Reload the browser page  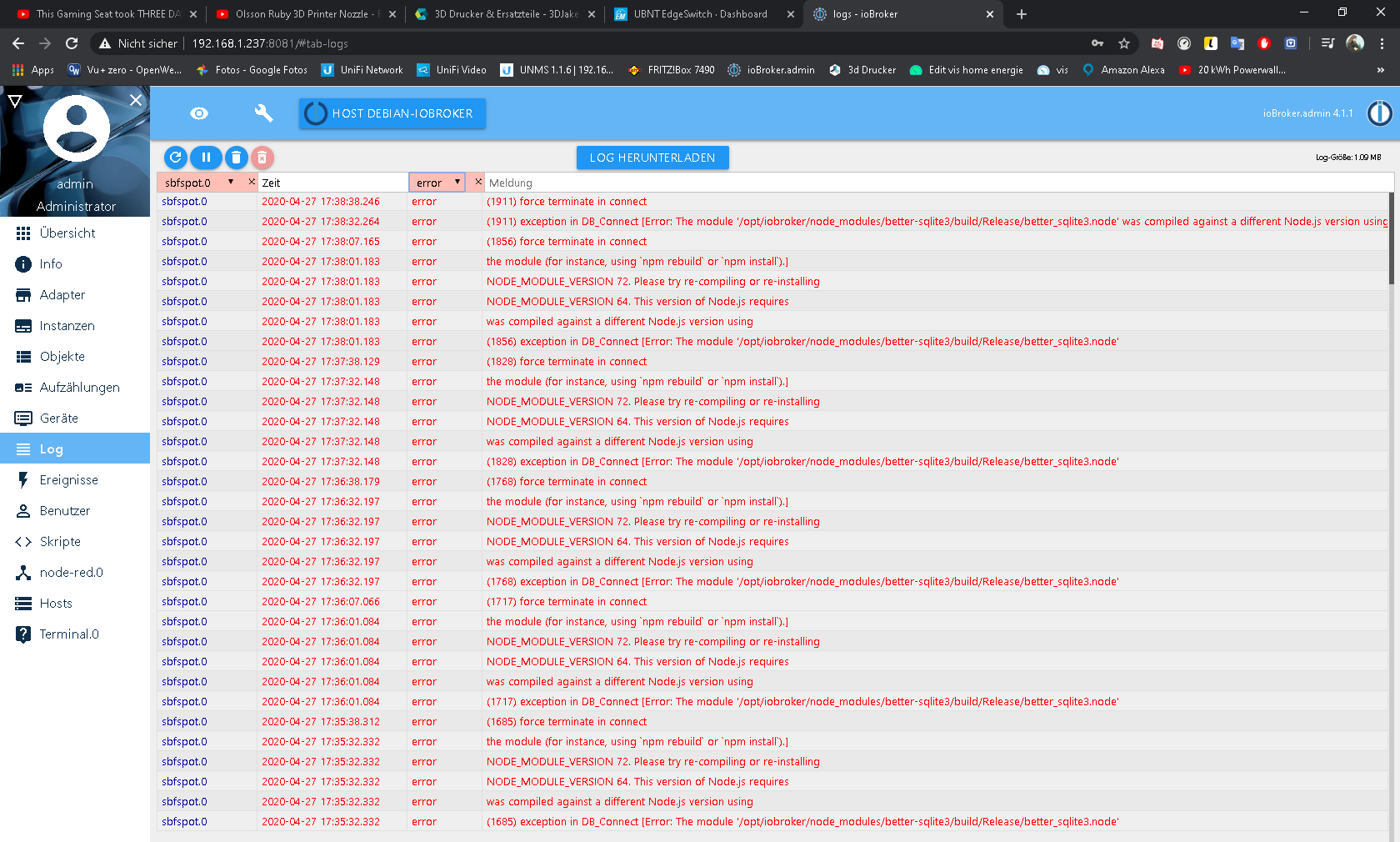click(x=72, y=43)
